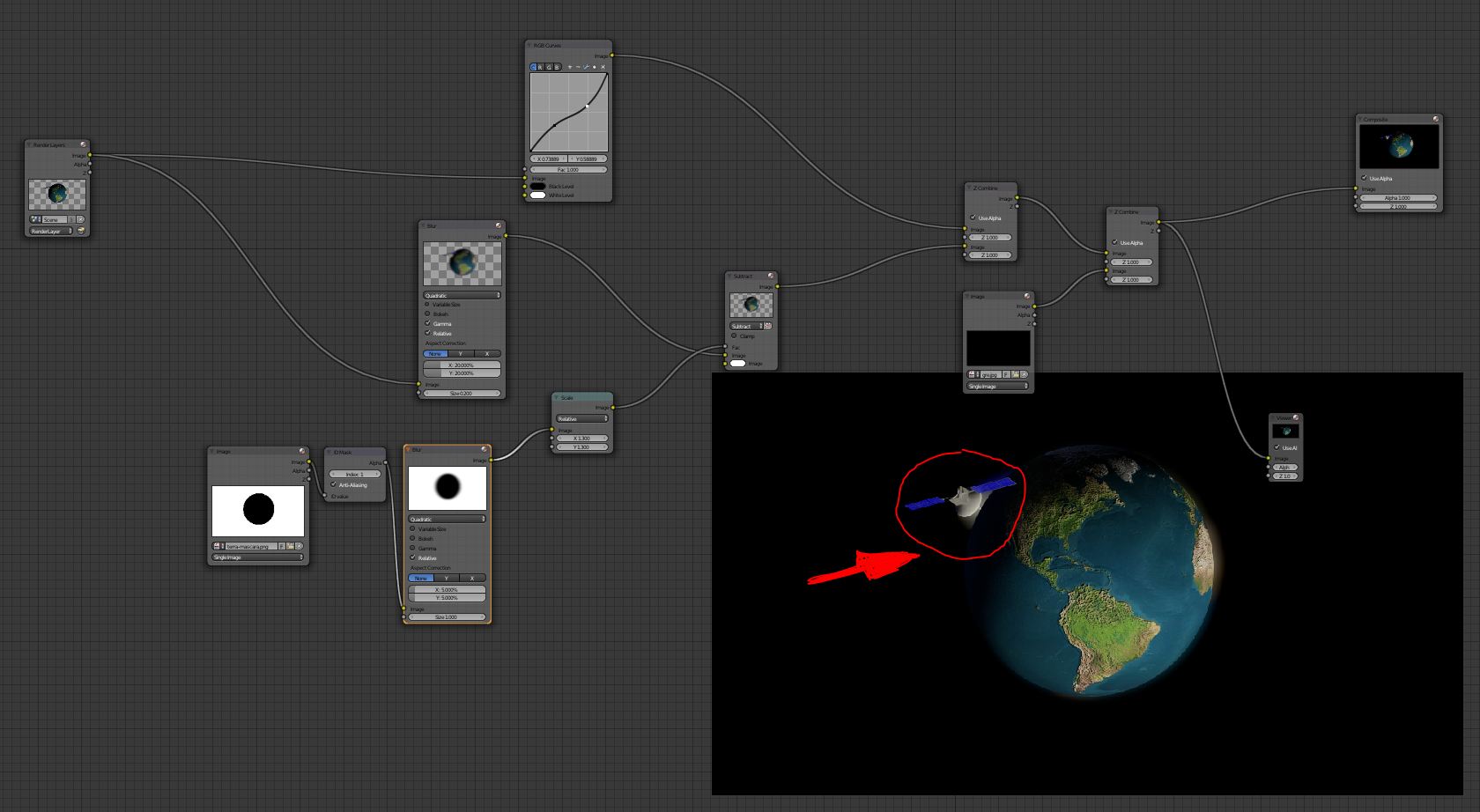The height and width of the screenshot is (812, 1480).
Task: Click the X 1.300 field on Scale node
Action: 581,438
